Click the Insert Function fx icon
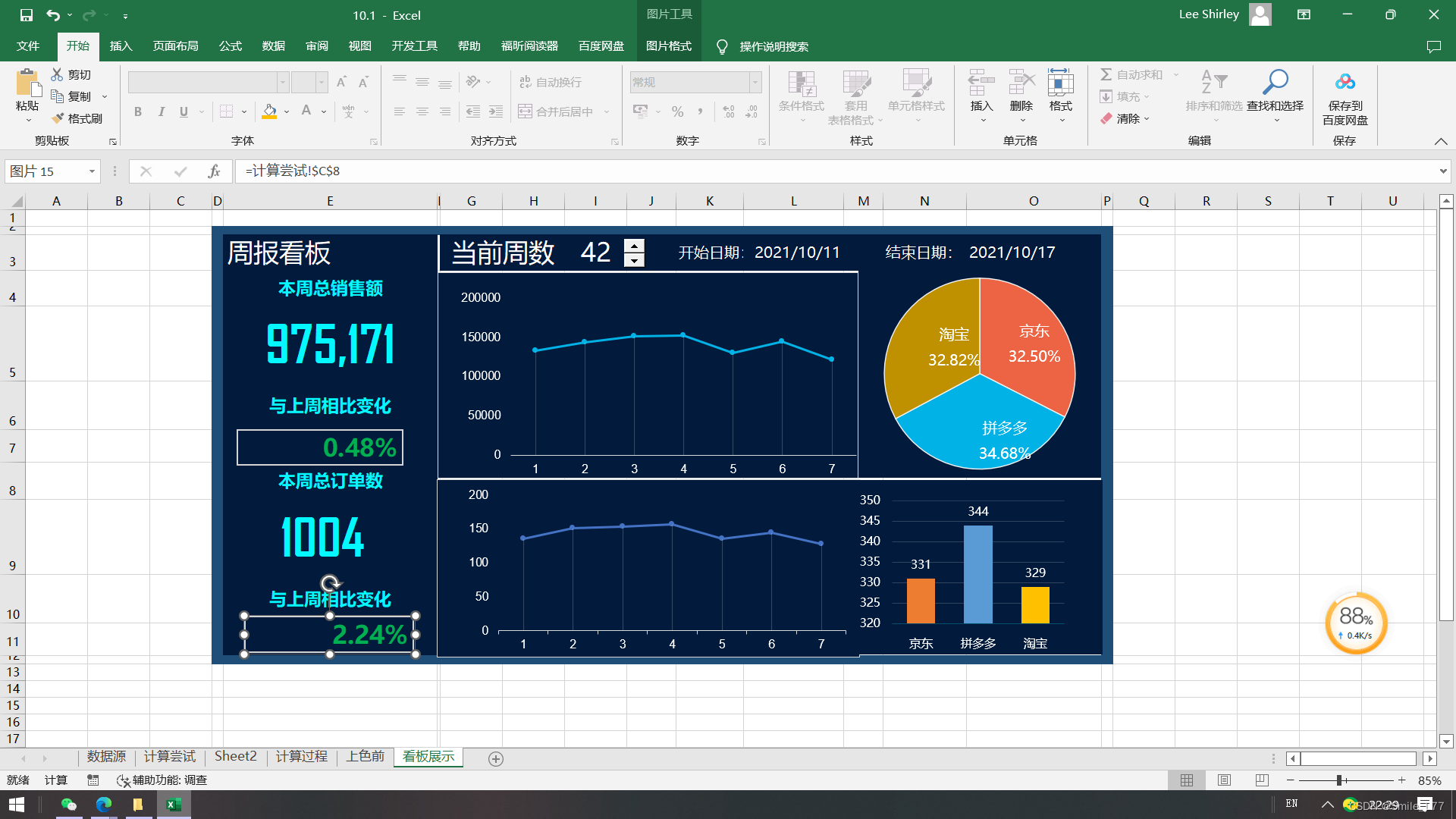The height and width of the screenshot is (819, 1456). point(214,171)
